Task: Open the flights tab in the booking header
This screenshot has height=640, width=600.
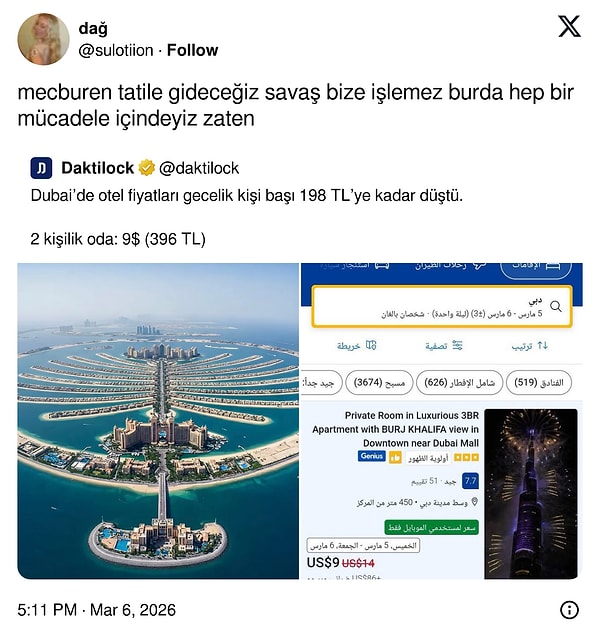Action: tap(451, 266)
